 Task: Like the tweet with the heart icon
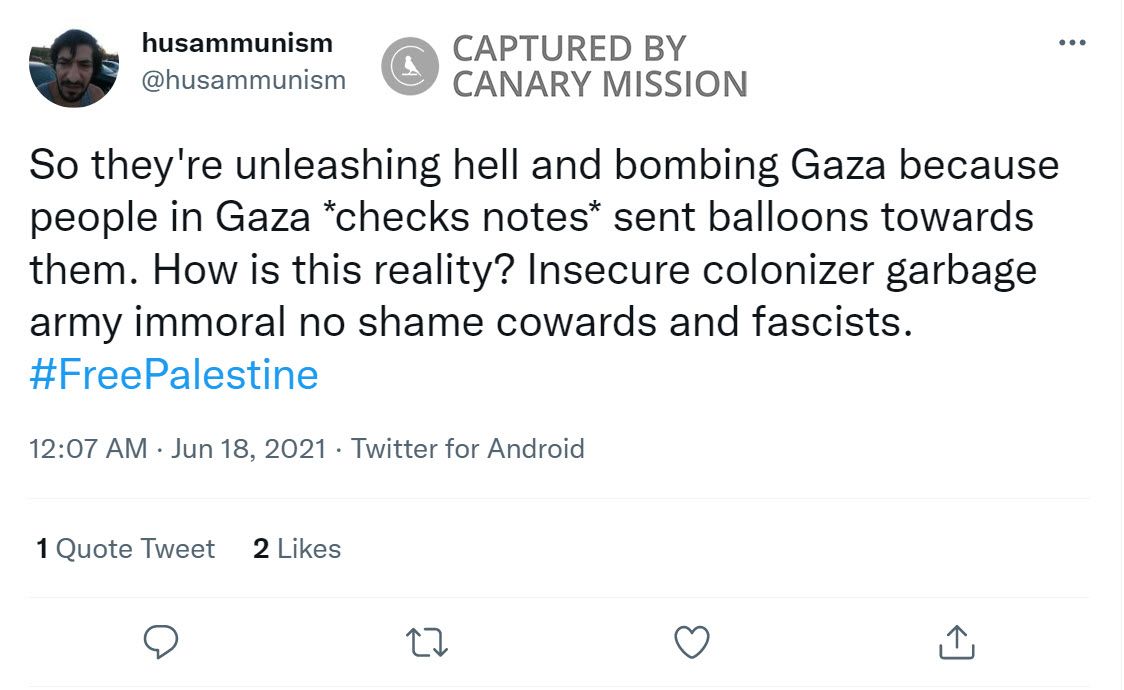coord(691,642)
